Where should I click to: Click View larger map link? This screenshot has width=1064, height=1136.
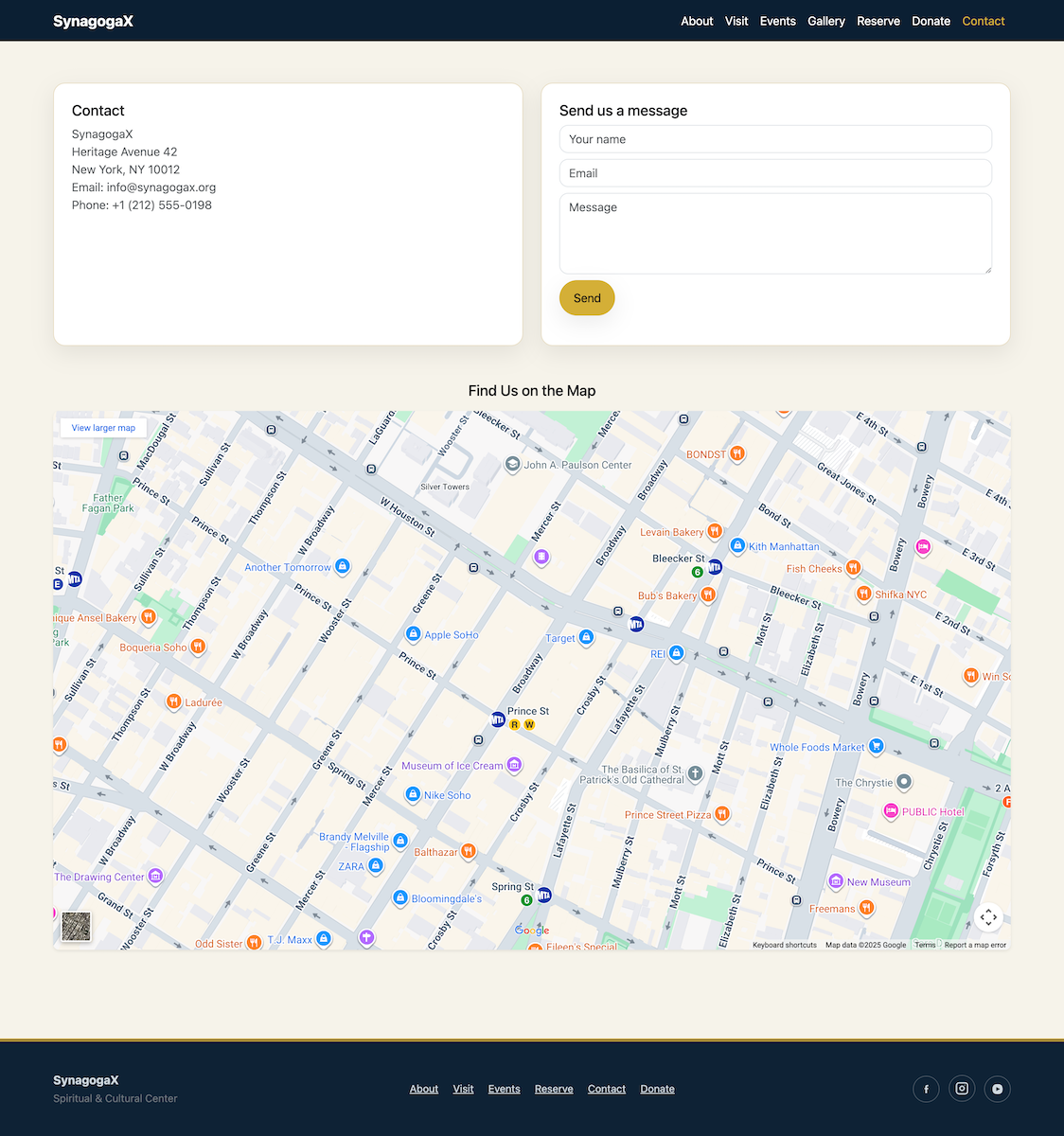pyautogui.click(x=103, y=428)
